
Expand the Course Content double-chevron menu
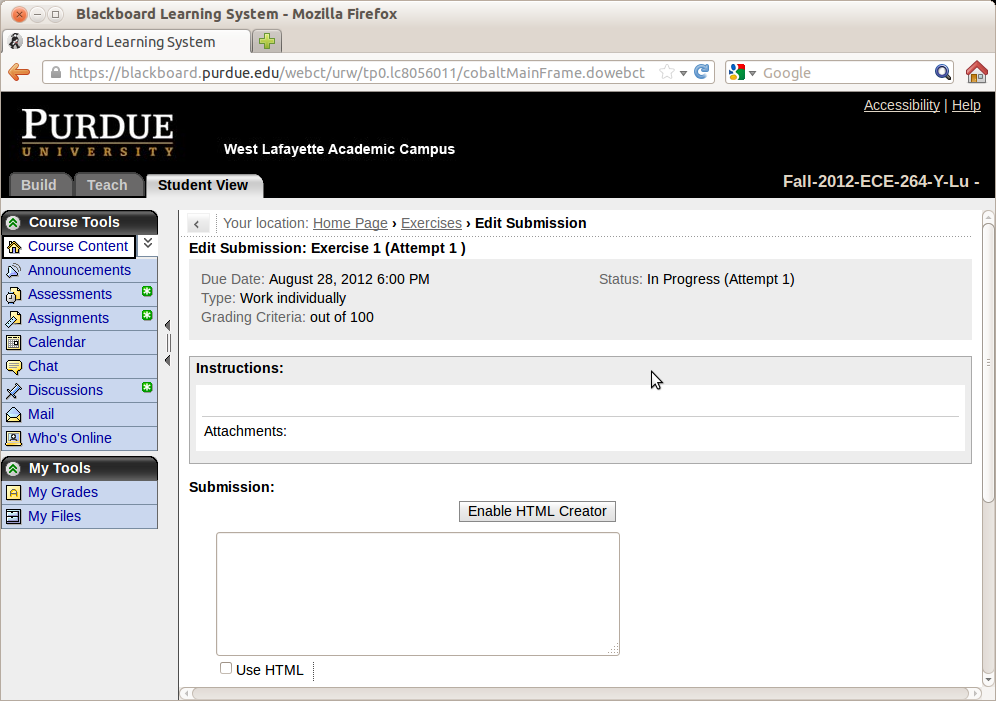147,244
